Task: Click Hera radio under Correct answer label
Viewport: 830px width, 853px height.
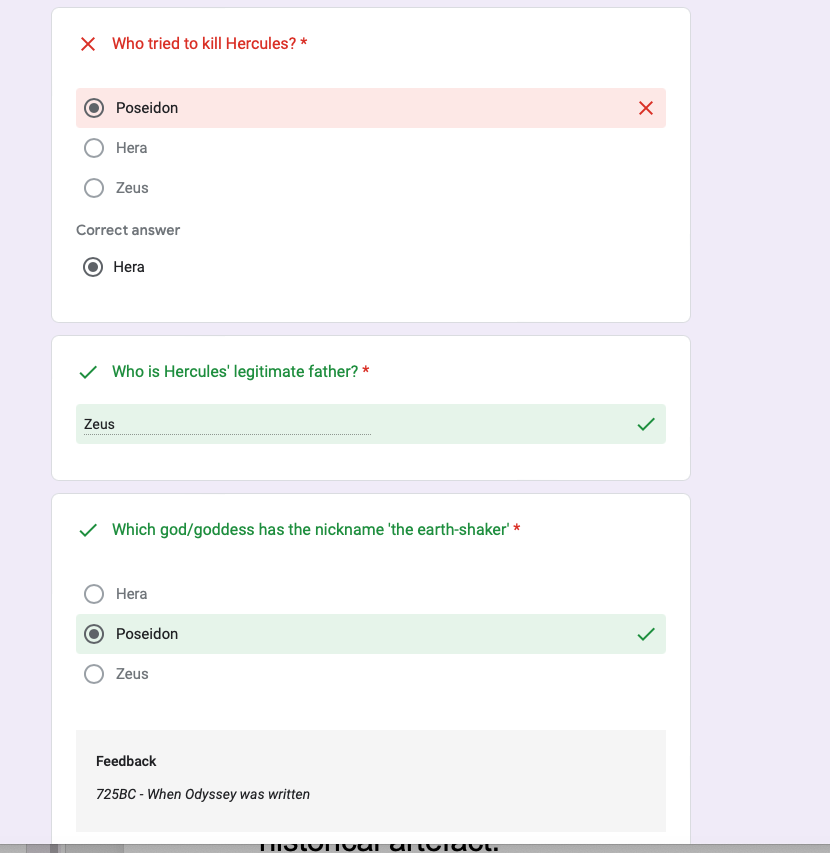Action: pyautogui.click(x=93, y=267)
